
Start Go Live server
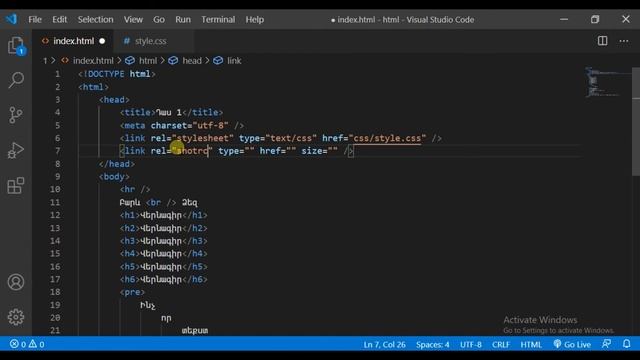(572, 344)
